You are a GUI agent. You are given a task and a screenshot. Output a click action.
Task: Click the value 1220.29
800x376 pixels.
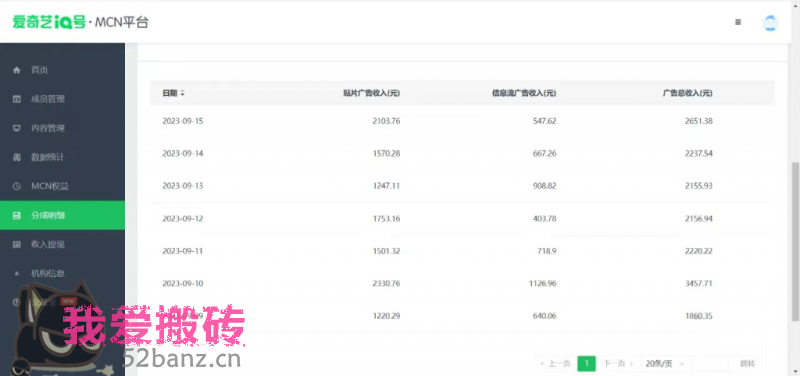[x=386, y=316]
